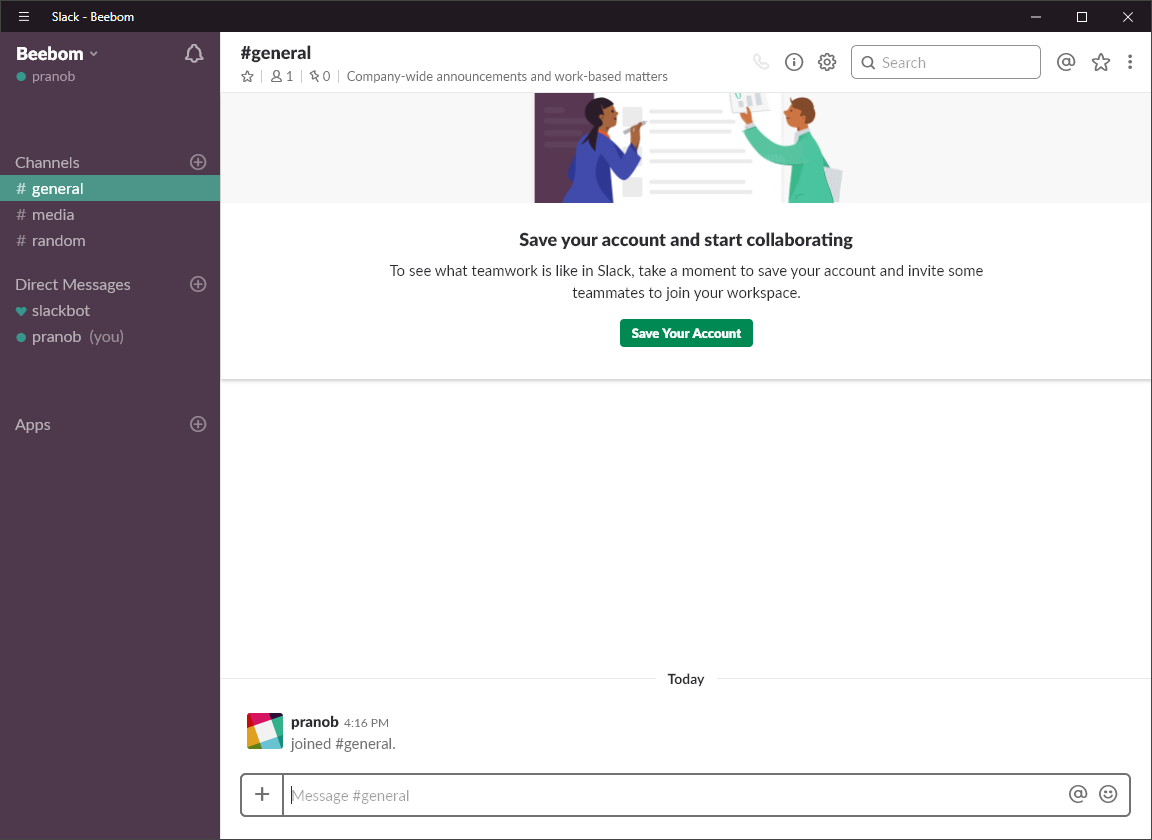Image resolution: width=1152 pixels, height=840 pixels.
Task: Select the #general channel in the sidebar
Action: 110,188
